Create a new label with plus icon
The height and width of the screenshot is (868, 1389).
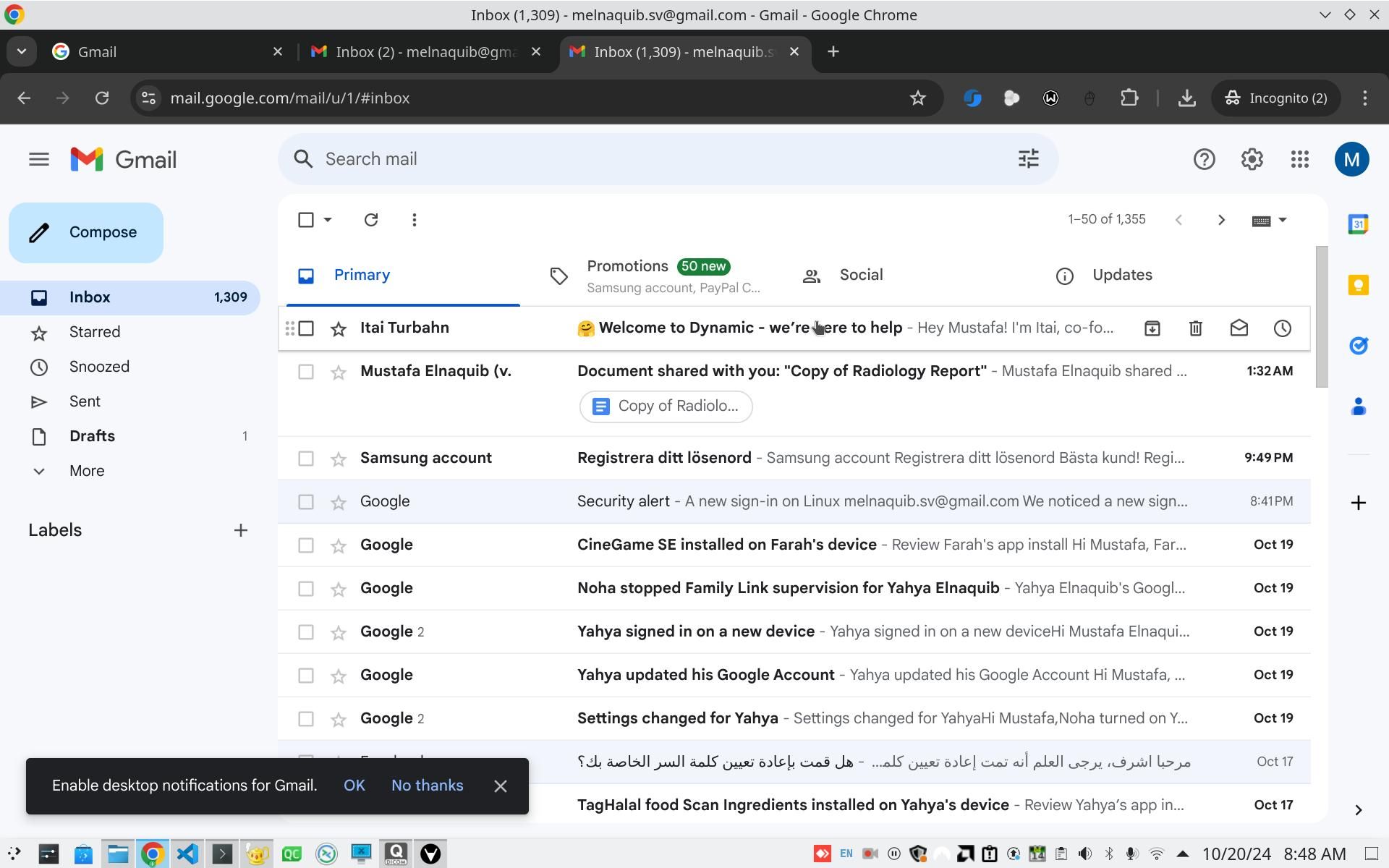[x=240, y=530]
